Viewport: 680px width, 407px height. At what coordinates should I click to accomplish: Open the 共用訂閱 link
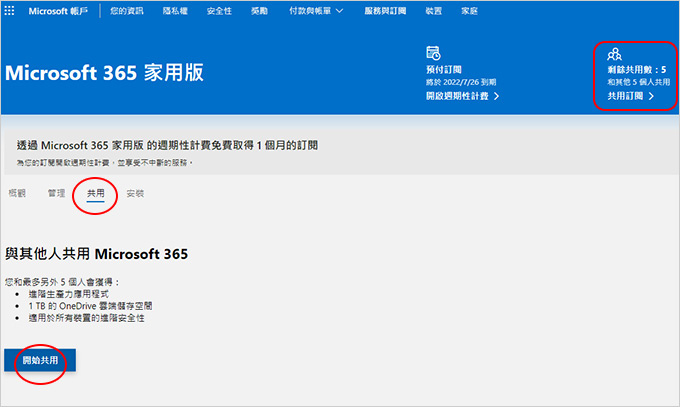631,96
